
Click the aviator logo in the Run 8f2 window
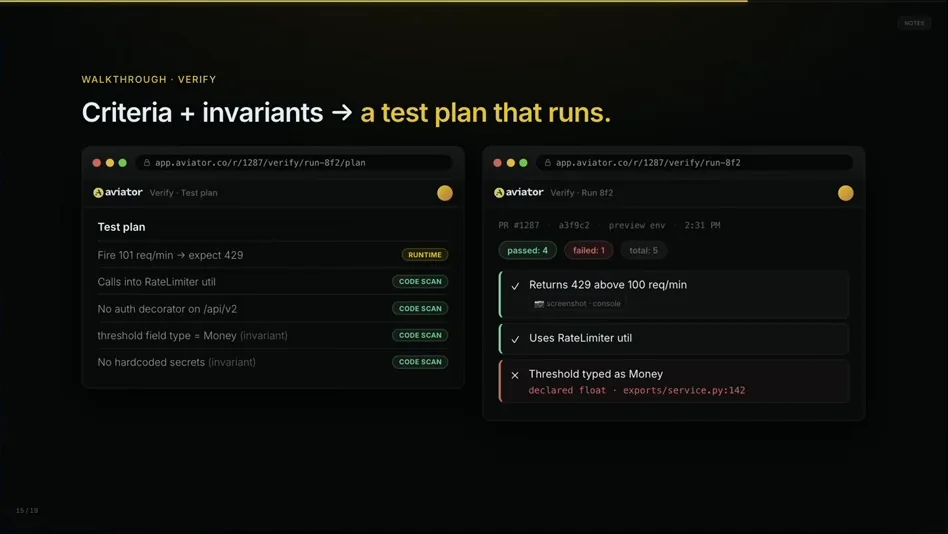click(x=519, y=192)
